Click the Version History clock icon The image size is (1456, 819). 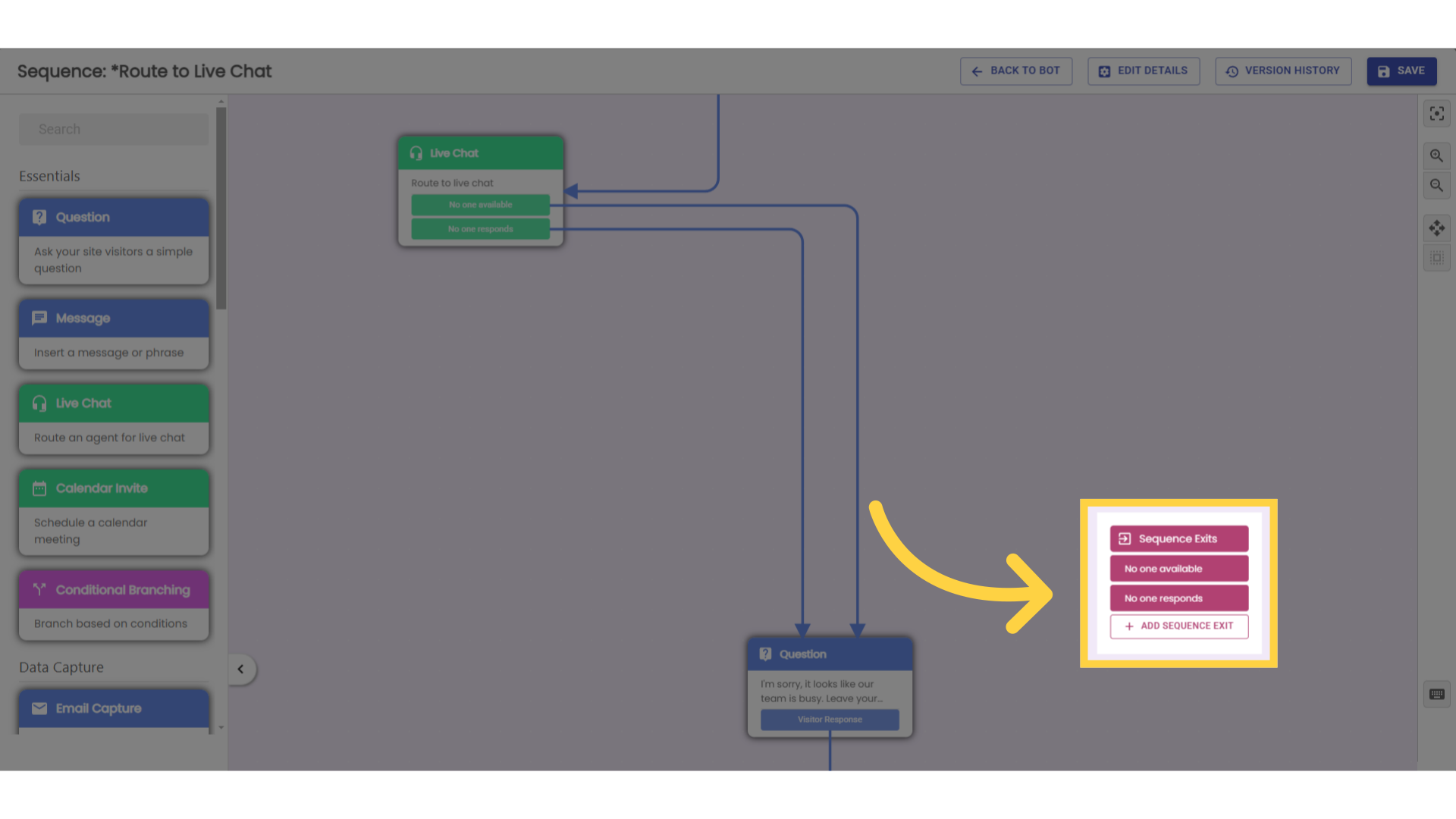click(1232, 70)
